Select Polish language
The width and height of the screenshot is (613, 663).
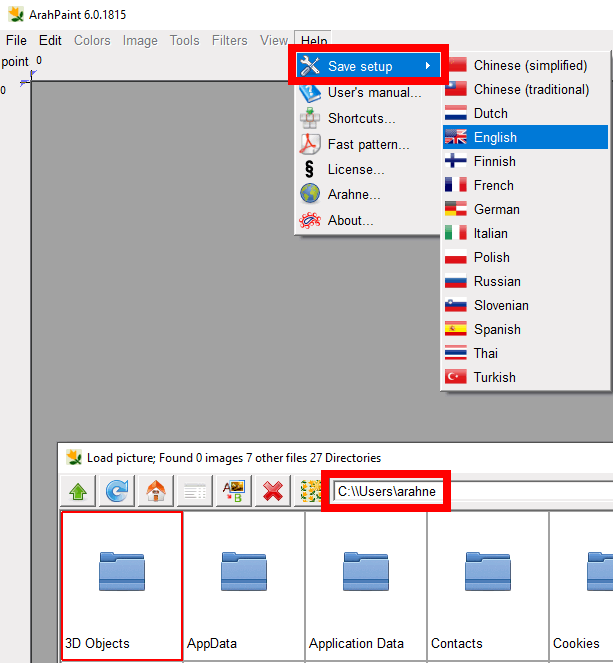pyautogui.click(x=525, y=257)
